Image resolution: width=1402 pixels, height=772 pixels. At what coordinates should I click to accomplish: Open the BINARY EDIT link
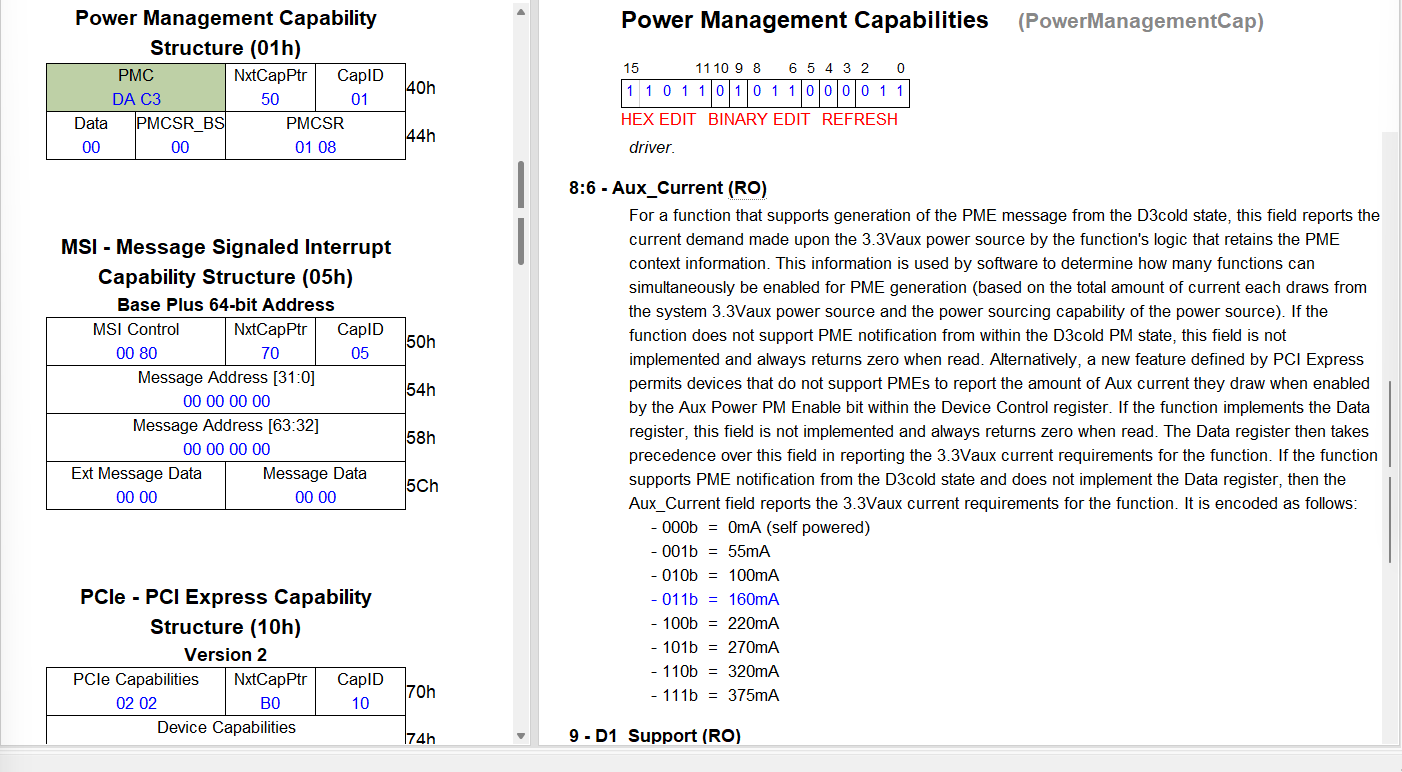[759, 119]
